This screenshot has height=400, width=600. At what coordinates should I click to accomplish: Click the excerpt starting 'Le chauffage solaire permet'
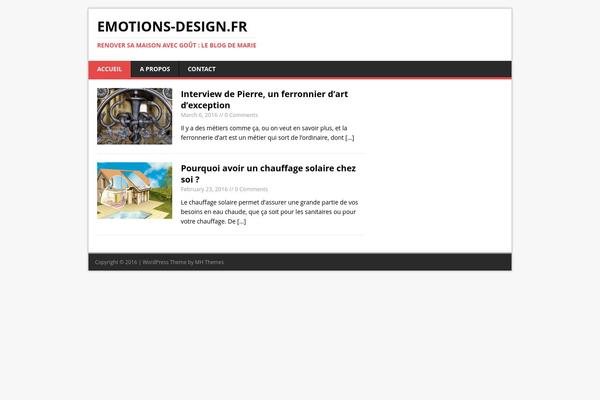click(x=269, y=212)
